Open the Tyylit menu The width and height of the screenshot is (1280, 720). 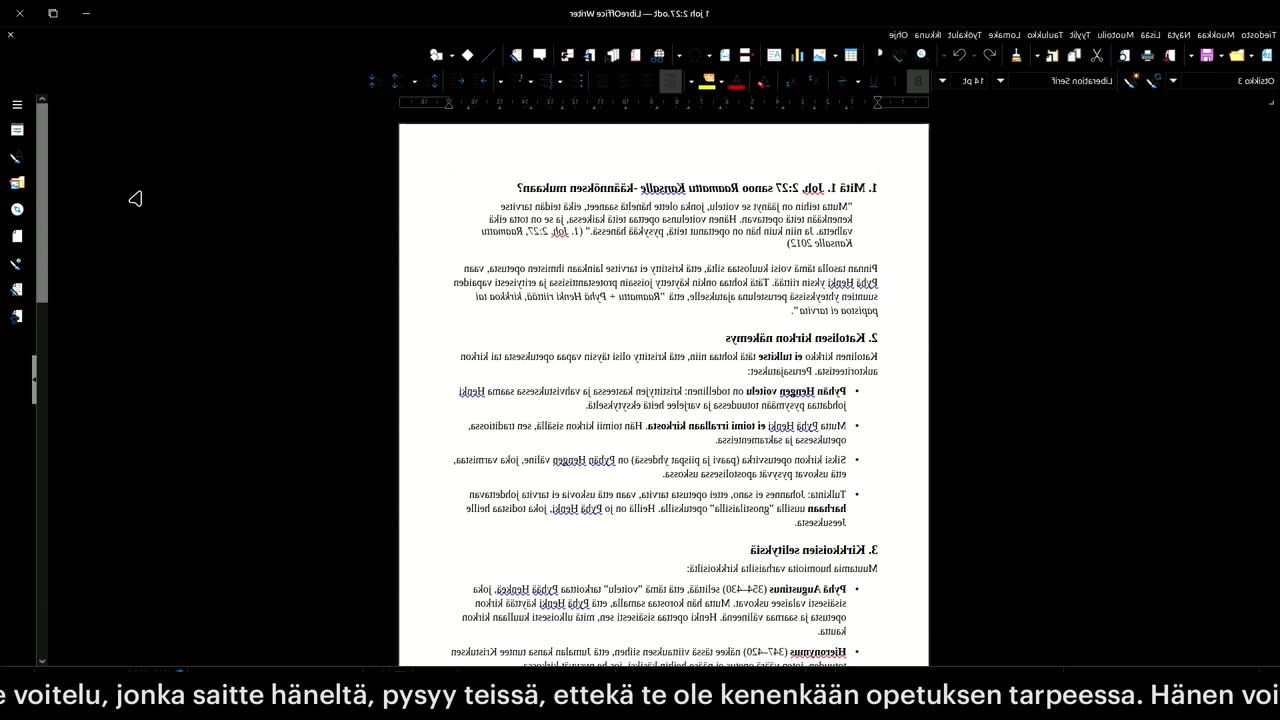click(1080, 34)
